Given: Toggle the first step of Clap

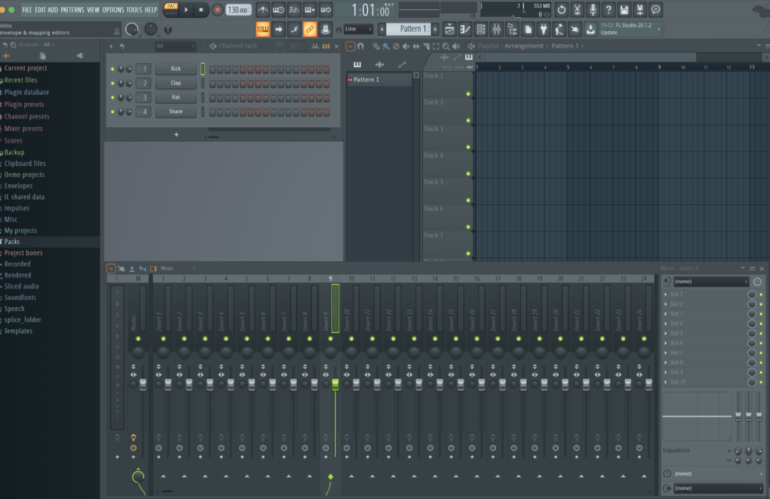Looking at the screenshot, I should tap(213, 83).
